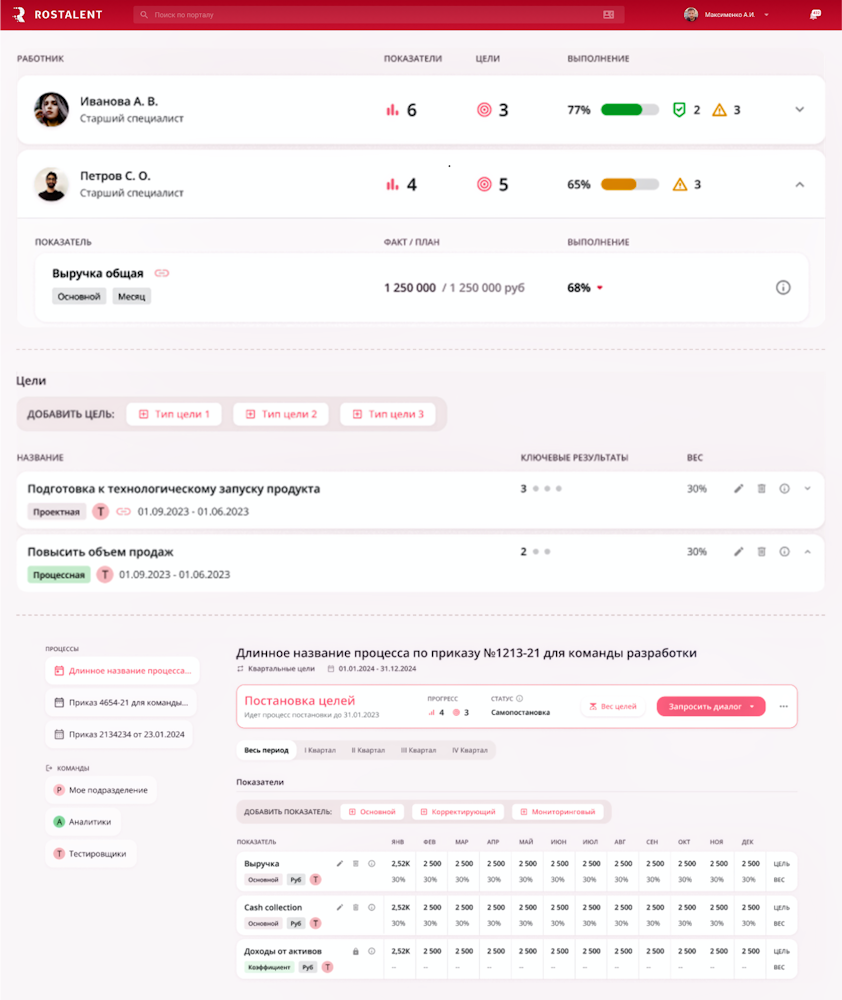Open the Запросить диалог dropdown button

(711, 707)
